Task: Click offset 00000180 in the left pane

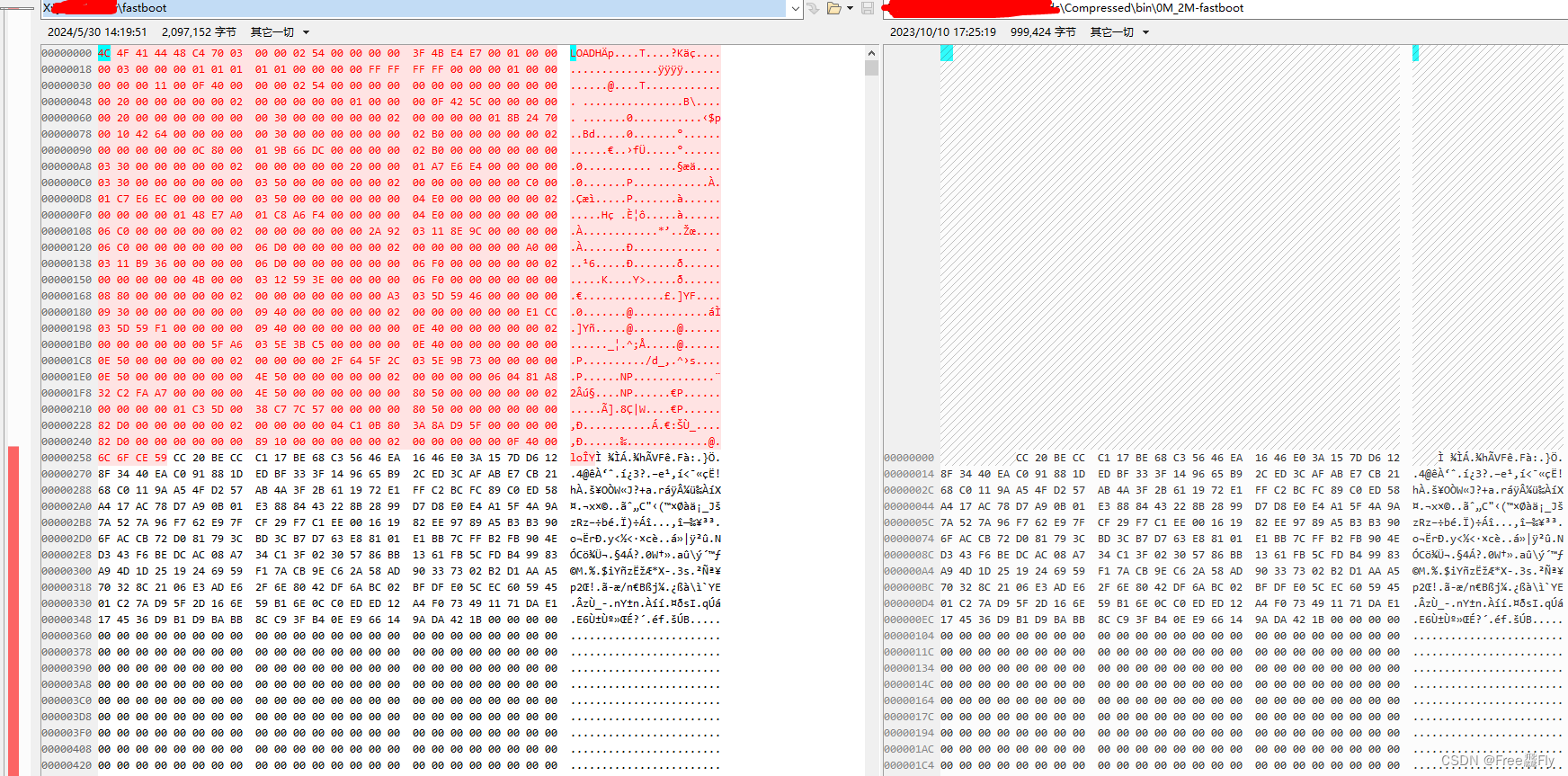Action: (x=67, y=313)
